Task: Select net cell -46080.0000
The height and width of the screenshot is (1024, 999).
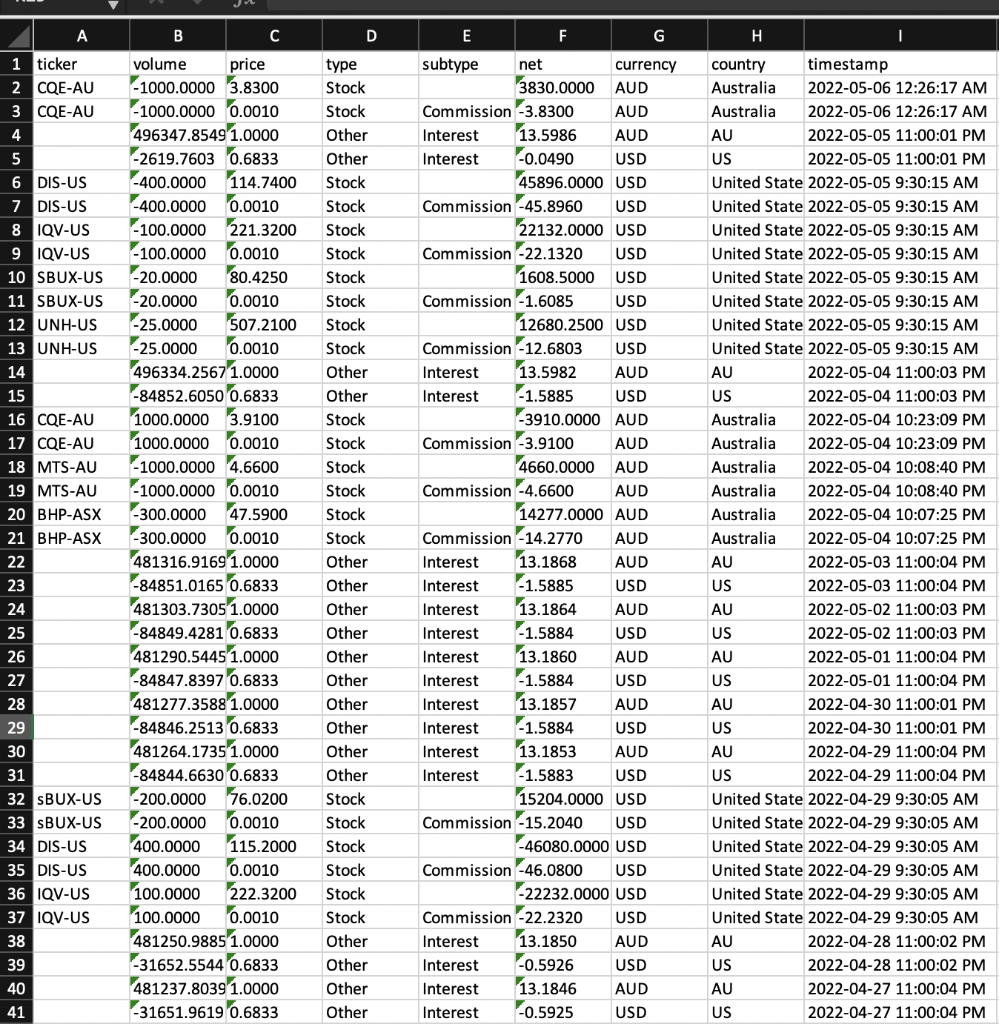Action: click(x=563, y=846)
